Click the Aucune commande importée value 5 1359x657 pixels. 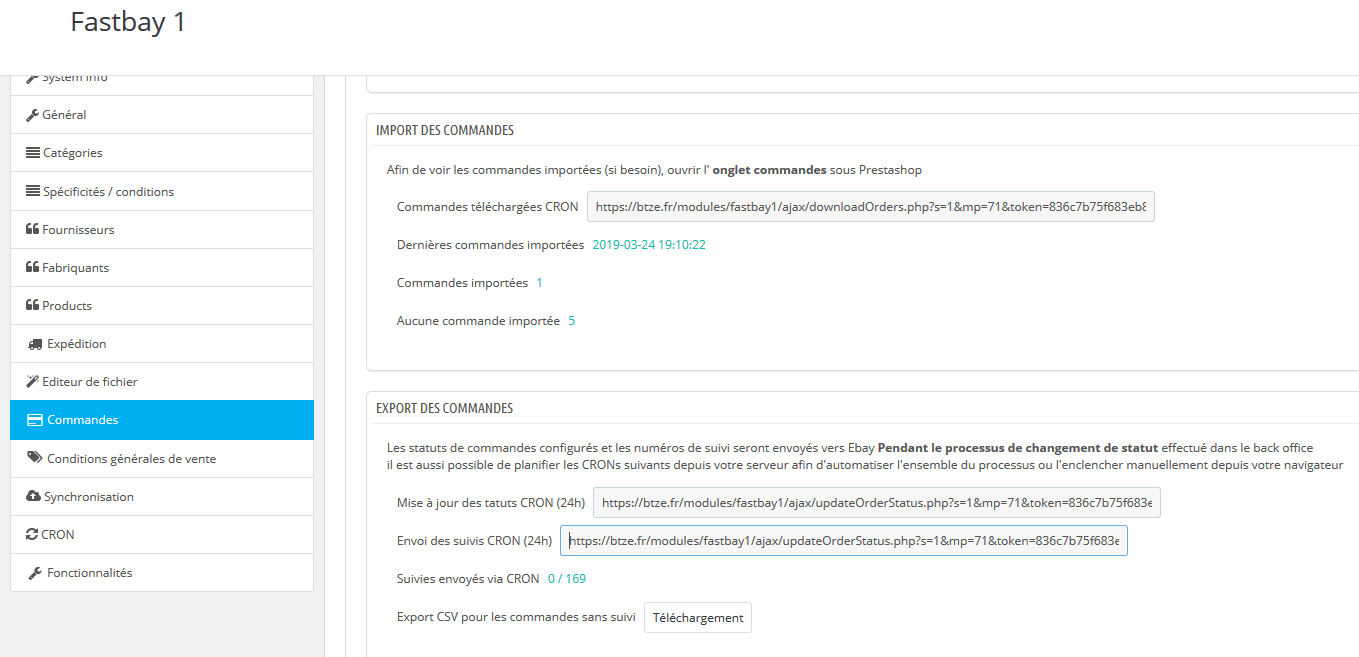[572, 321]
